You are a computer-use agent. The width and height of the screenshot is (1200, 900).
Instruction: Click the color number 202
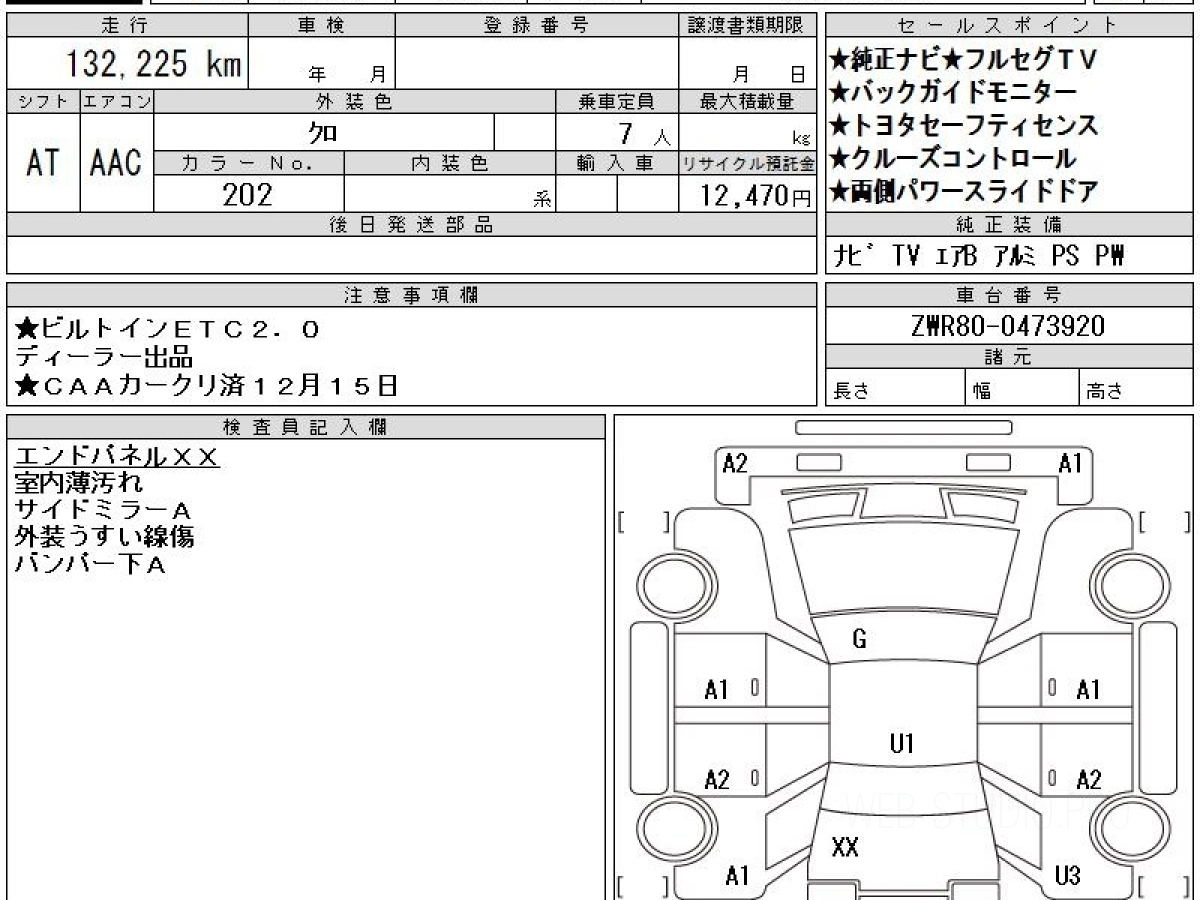[247, 194]
